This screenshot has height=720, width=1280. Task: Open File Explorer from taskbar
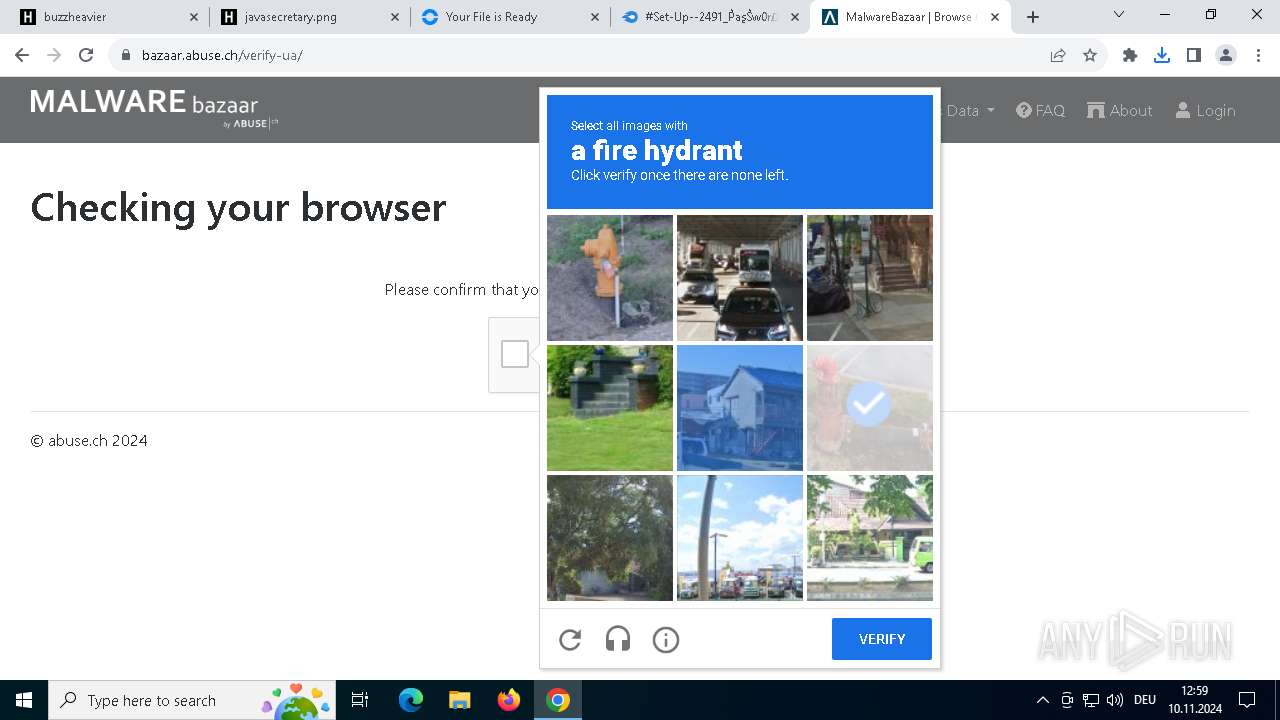click(459, 700)
